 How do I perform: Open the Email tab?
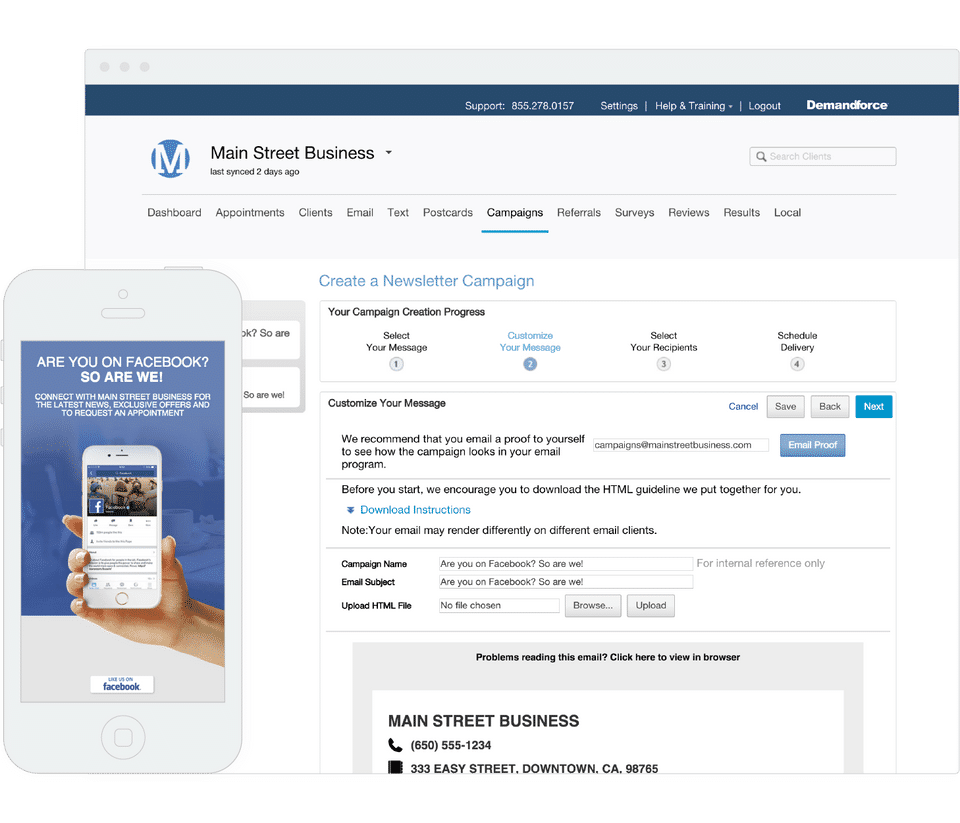360,212
